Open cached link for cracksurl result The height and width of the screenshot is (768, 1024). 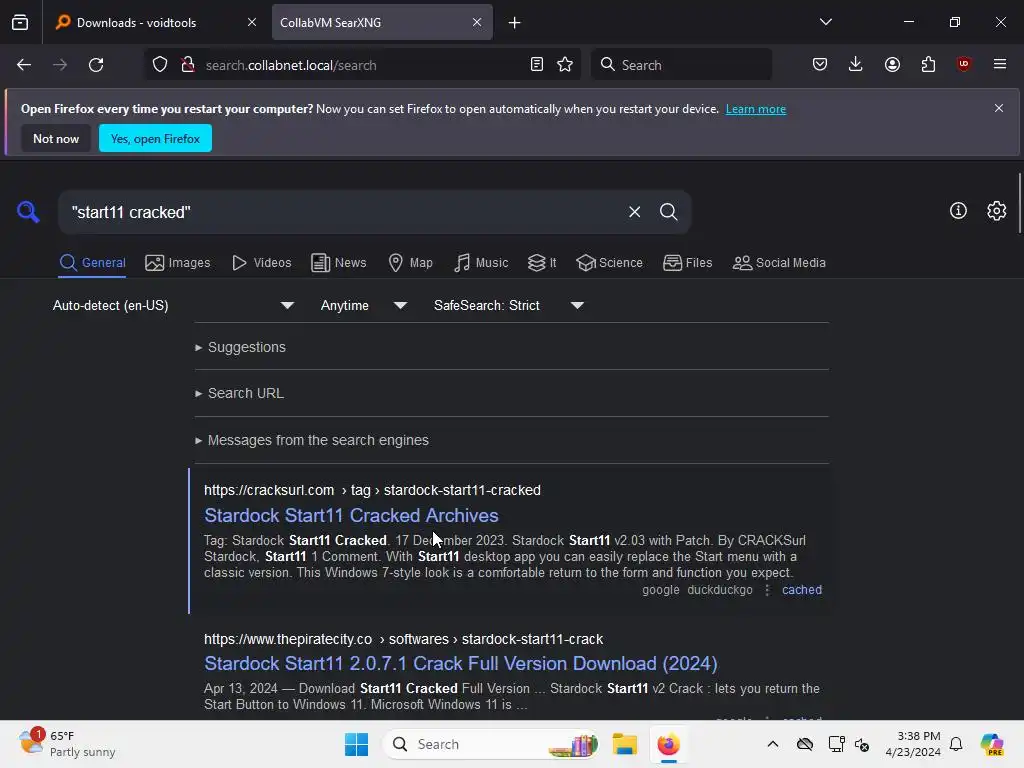(x=802, y=590)
